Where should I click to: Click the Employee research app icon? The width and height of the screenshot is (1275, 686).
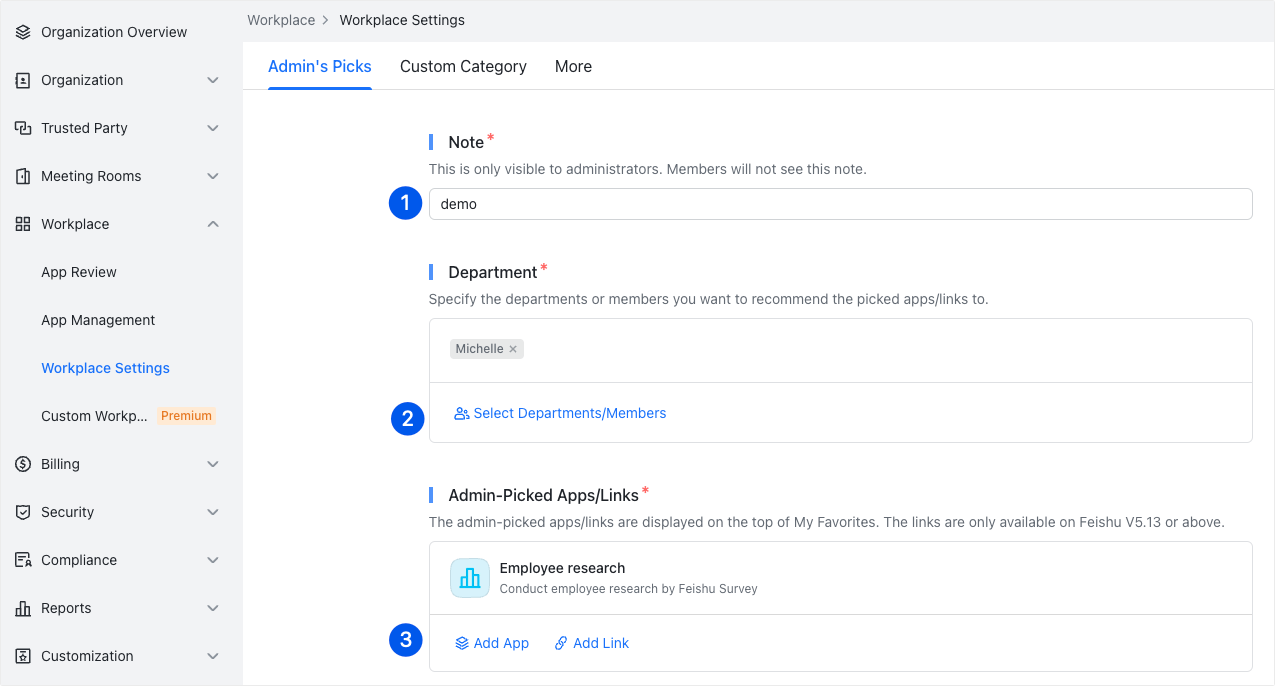pos(469,578)
